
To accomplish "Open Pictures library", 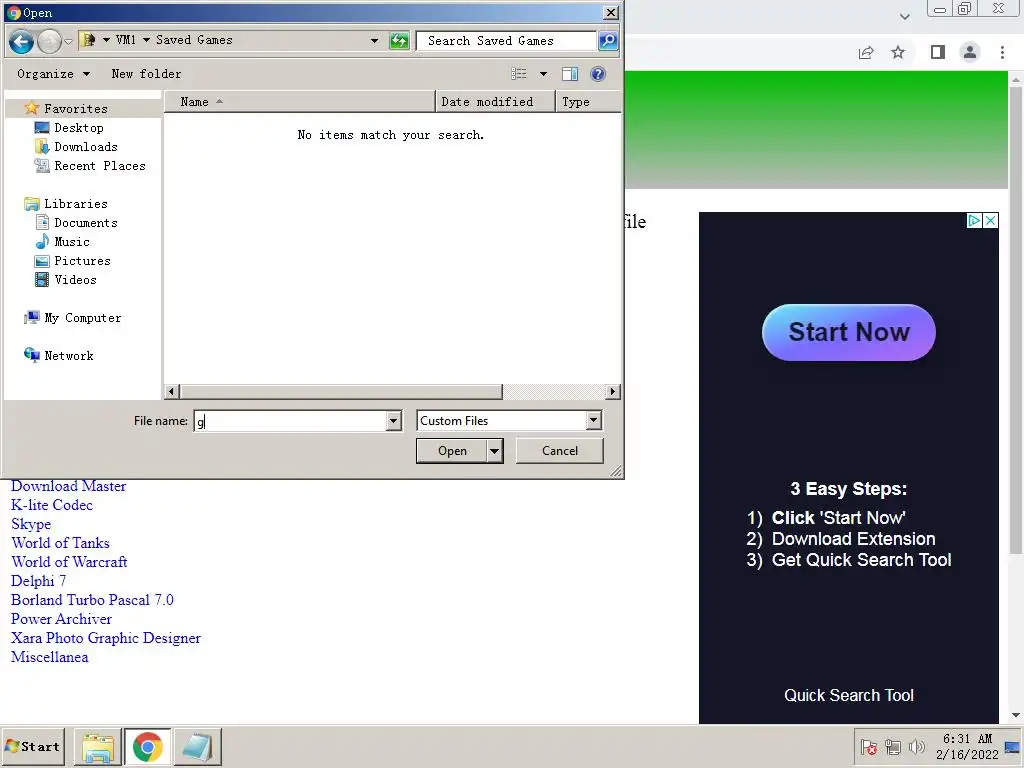I will point(82,261).
